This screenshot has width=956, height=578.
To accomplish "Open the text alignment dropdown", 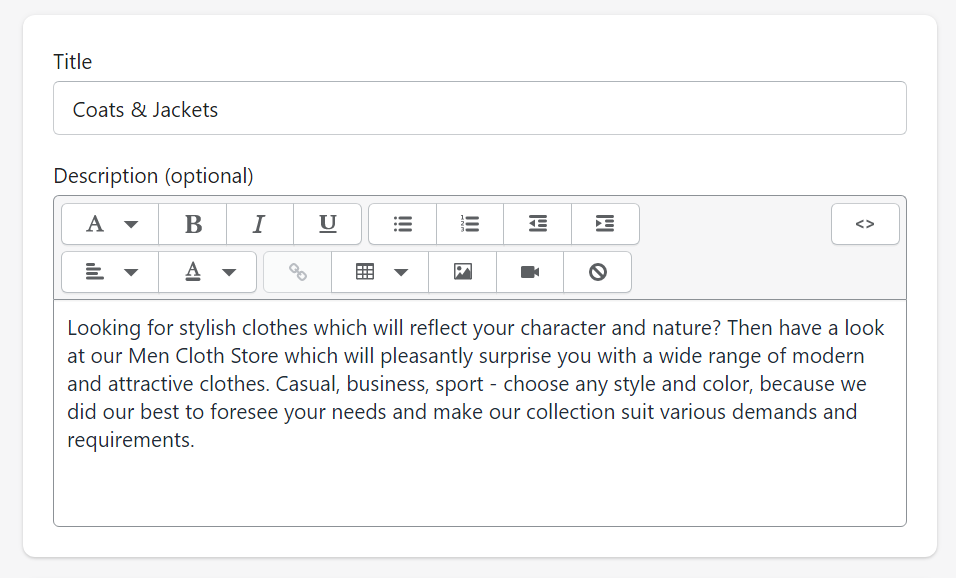I will (x=110, y=272).
